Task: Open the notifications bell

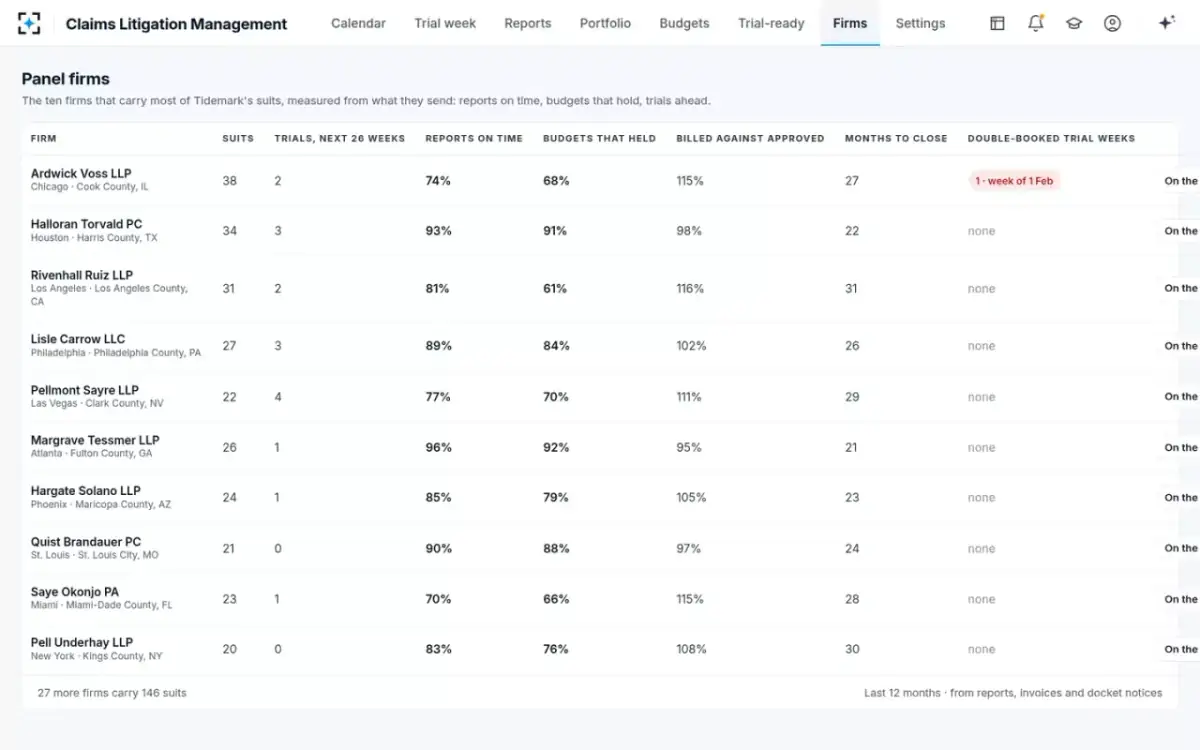Action: 1036,23
